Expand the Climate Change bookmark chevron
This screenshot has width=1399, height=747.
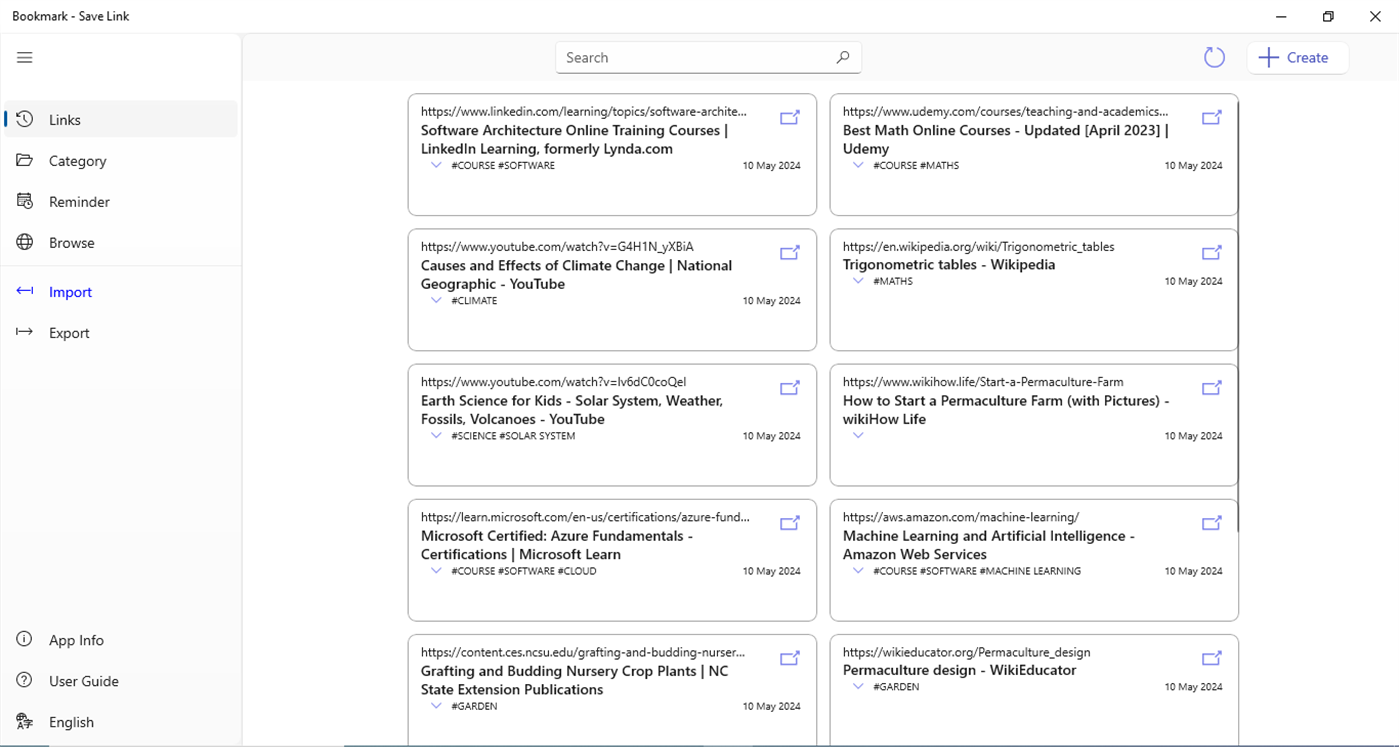point(436,300)
